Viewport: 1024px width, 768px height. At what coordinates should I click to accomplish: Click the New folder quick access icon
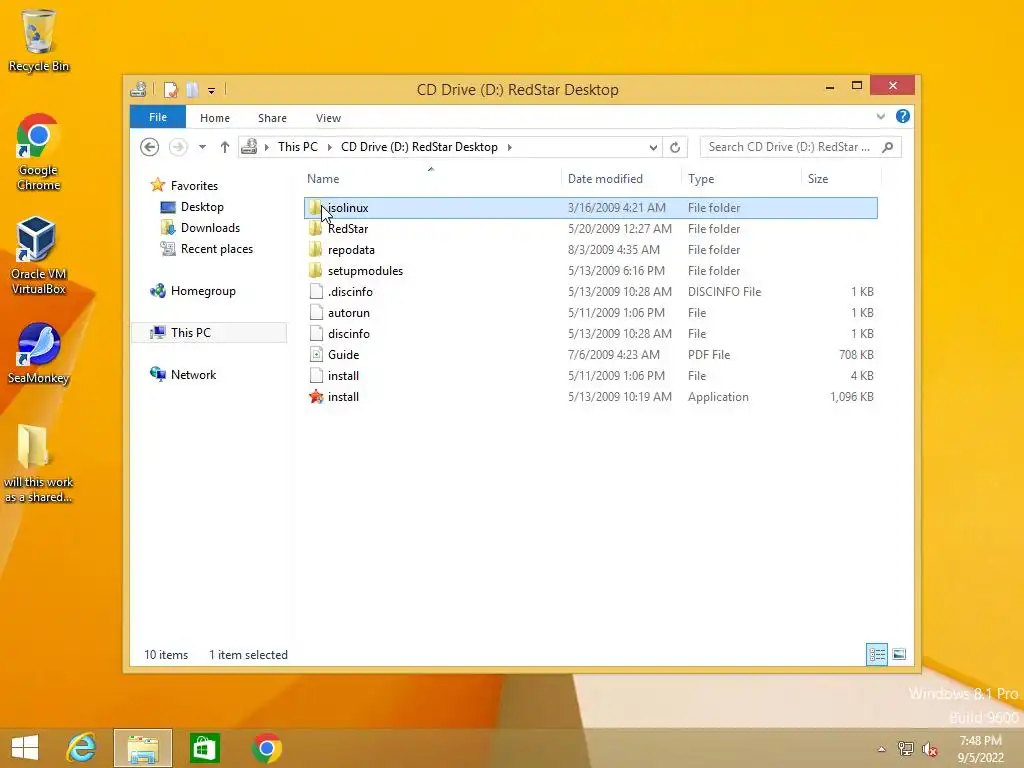pyautogui.click(x=192, y=89)
